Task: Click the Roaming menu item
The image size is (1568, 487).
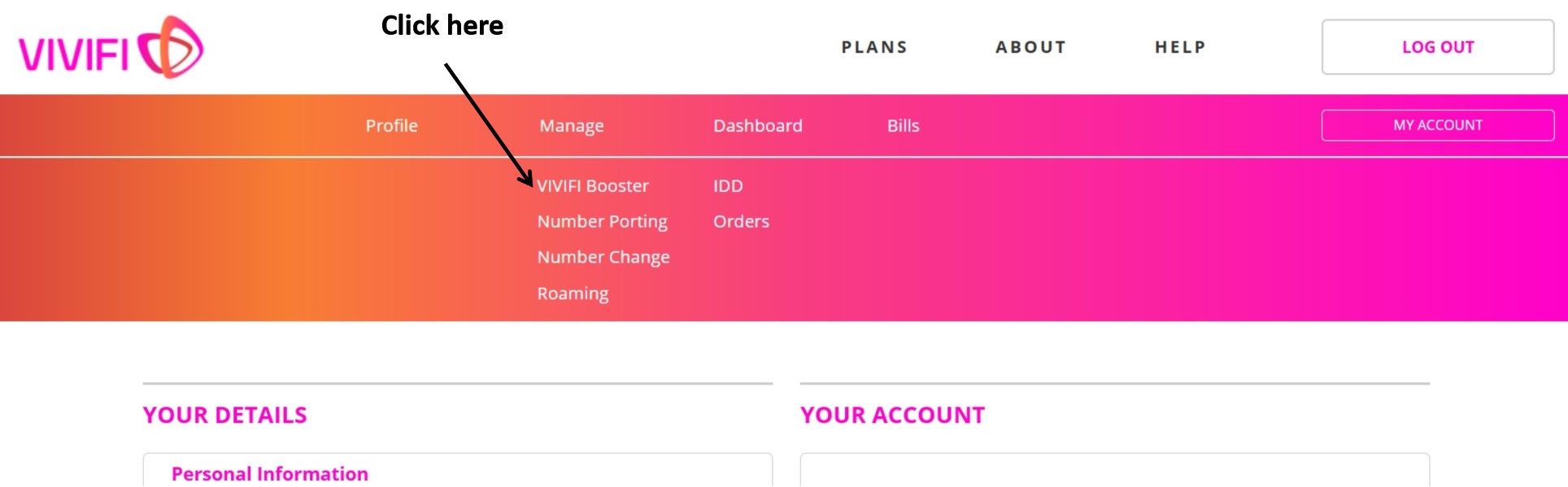Action: tap(573, 294)
